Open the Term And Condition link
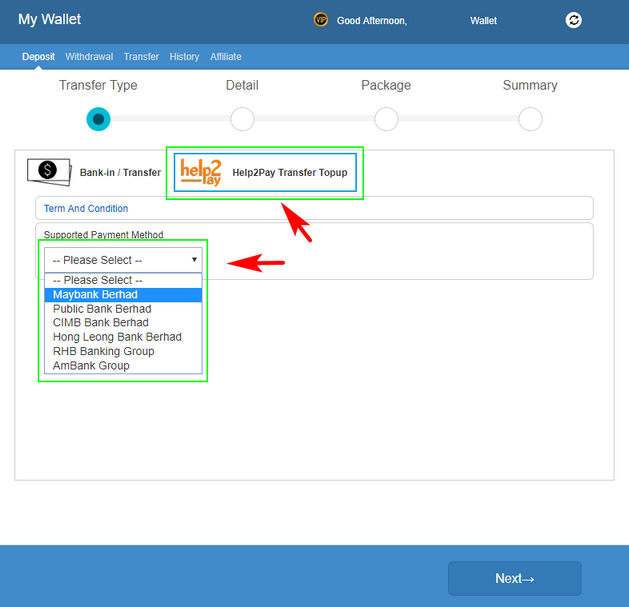Image resolution: width=629 pixels, height=607 pixels. click(86, 208)
